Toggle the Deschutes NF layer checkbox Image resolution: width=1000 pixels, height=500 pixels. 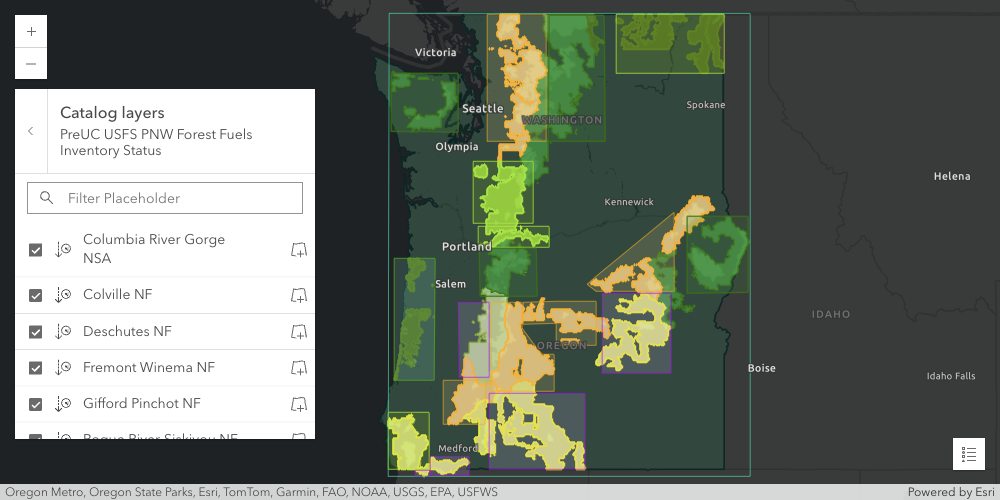36,332
